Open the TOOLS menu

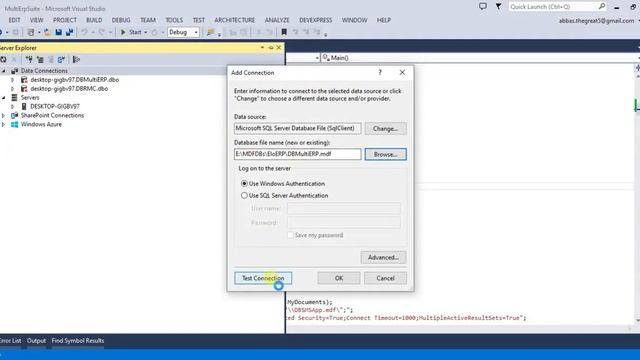click(174, 20)
